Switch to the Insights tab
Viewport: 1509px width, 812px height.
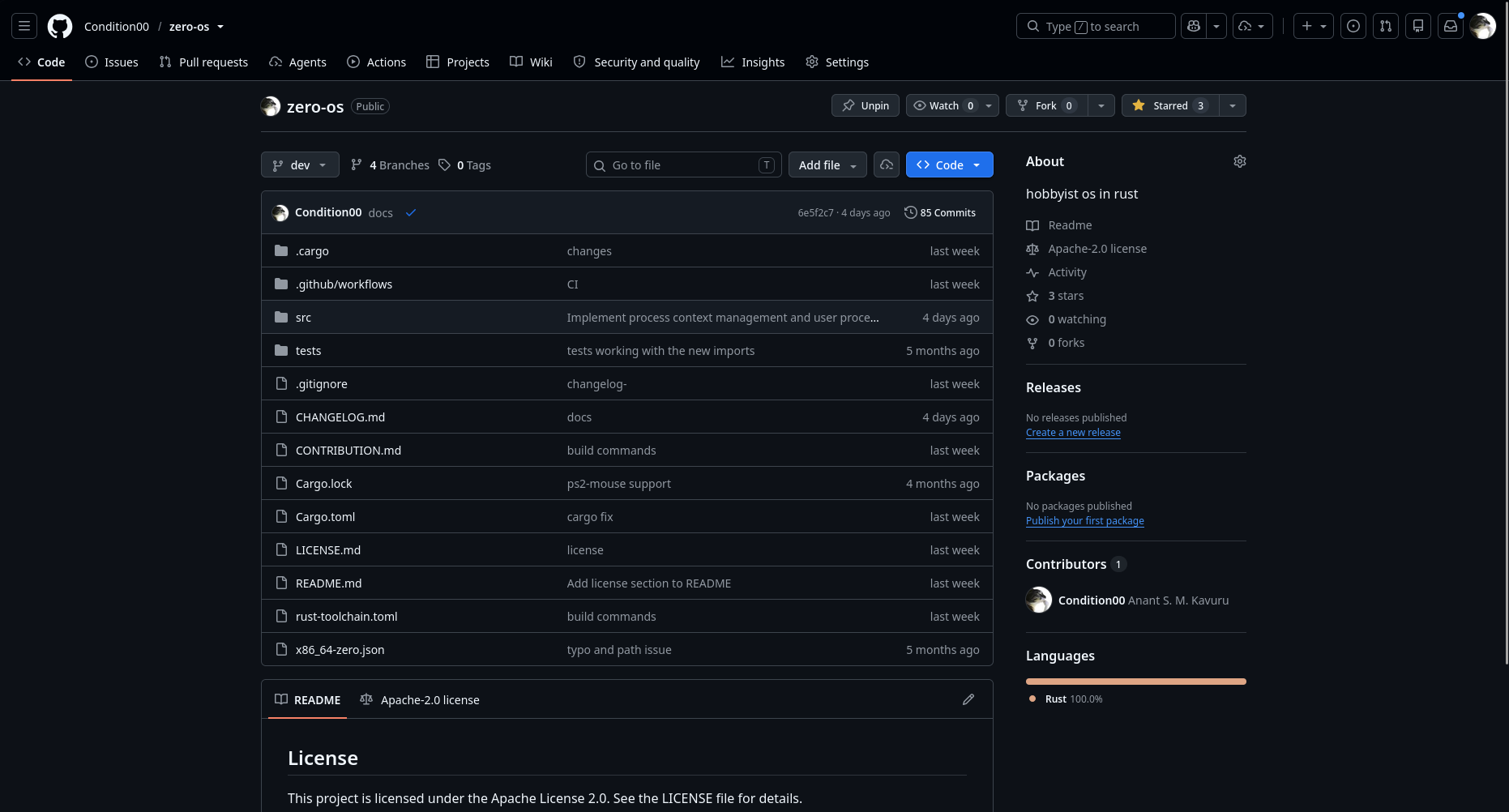click(x=753, y=62)
